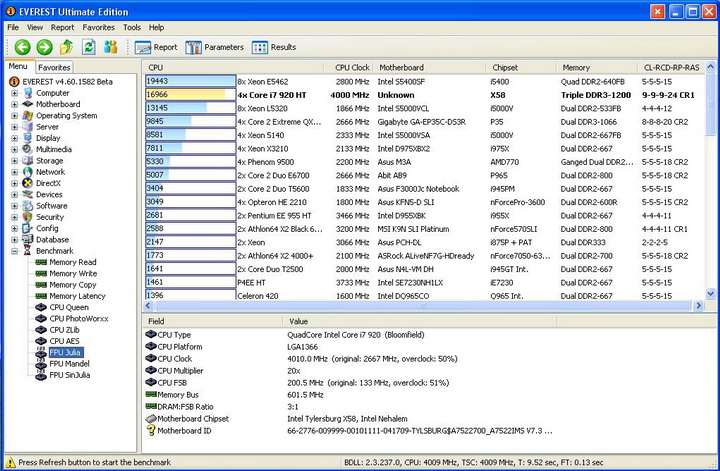Screen dimensions: 720x471
Task: Open the View menu
Action: point(35,28)
